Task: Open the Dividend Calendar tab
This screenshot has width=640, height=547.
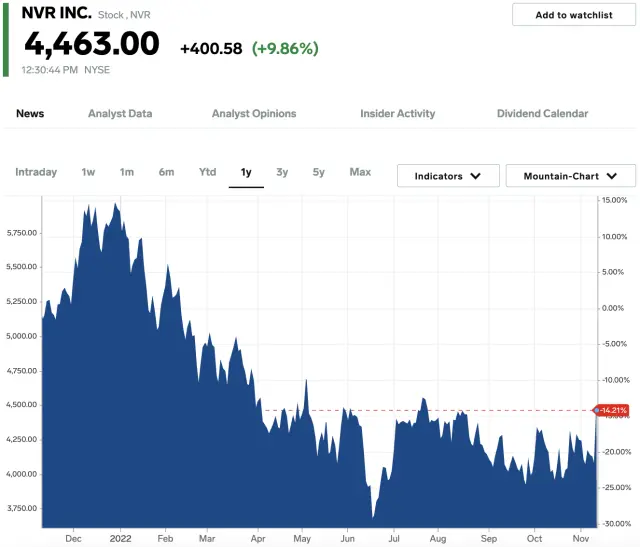Action: coord(542,114)
